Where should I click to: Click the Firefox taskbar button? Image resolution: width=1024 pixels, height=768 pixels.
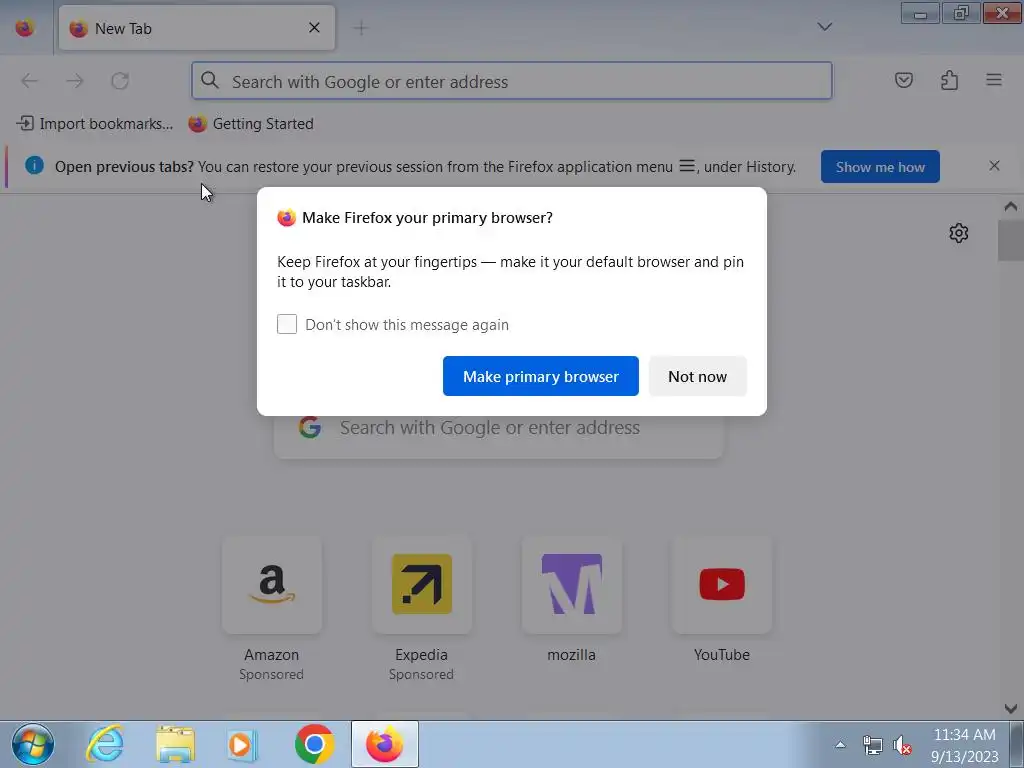point(385,744)
